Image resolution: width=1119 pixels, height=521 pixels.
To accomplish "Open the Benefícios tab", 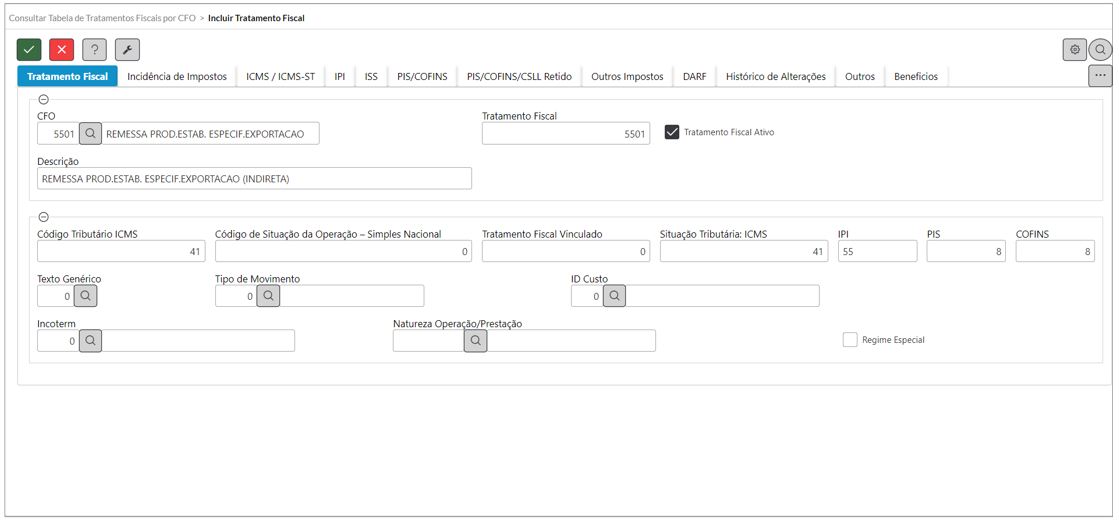I will (916, 76).
